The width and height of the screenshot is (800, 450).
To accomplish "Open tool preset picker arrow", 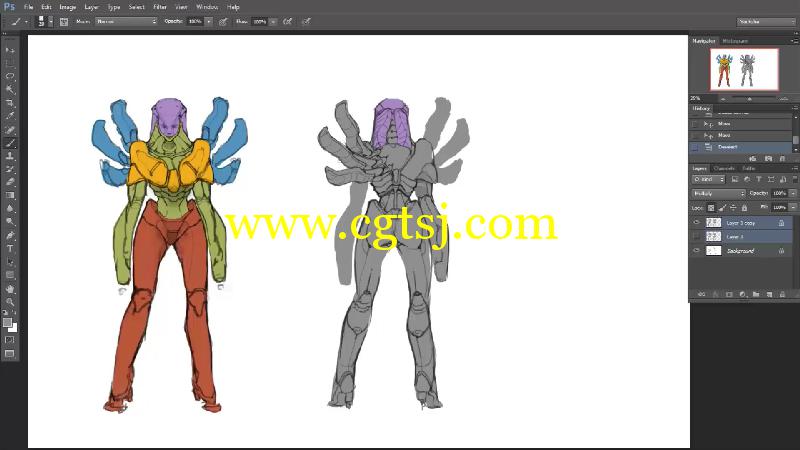I will point(26,21).
